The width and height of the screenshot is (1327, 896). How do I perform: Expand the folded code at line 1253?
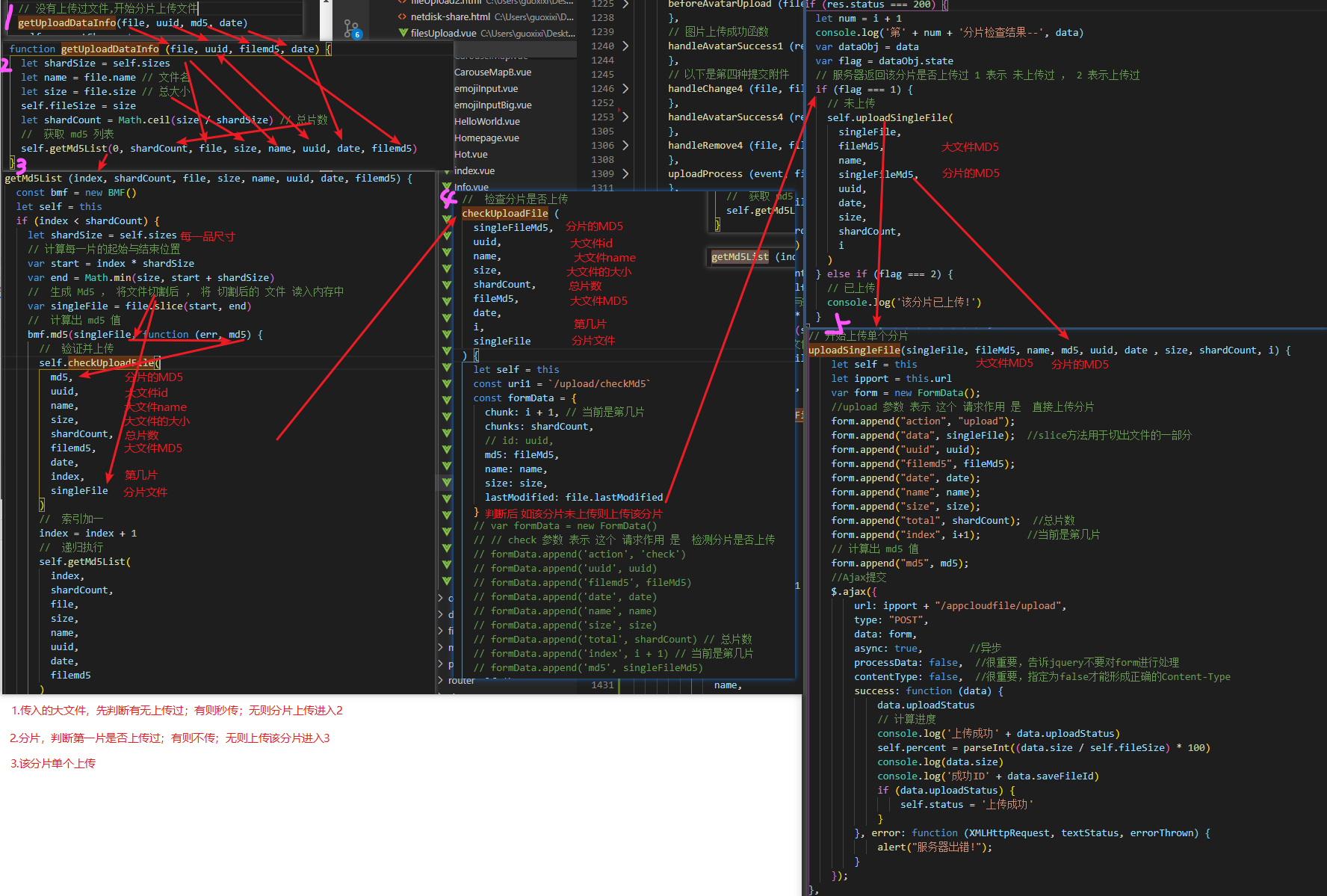pos(625,117)
